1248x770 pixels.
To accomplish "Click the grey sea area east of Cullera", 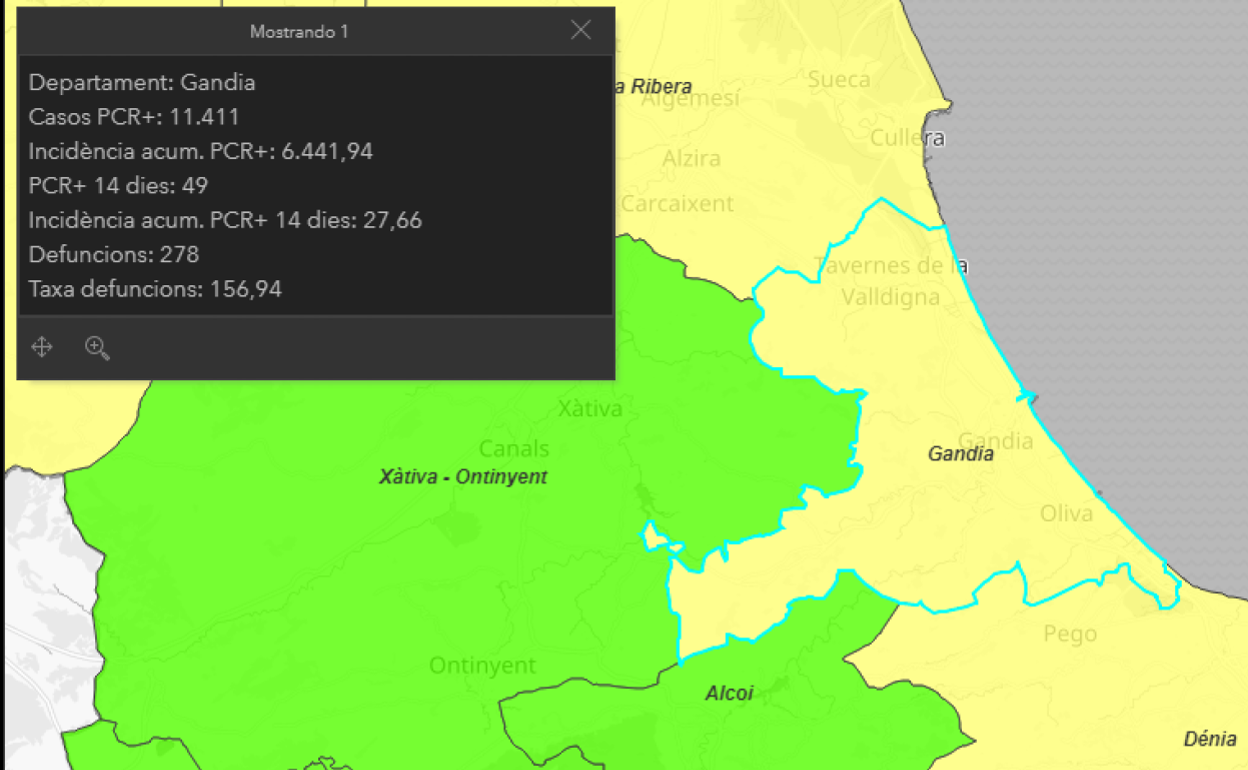I will pyautogui.click(x=1080, y=150).
